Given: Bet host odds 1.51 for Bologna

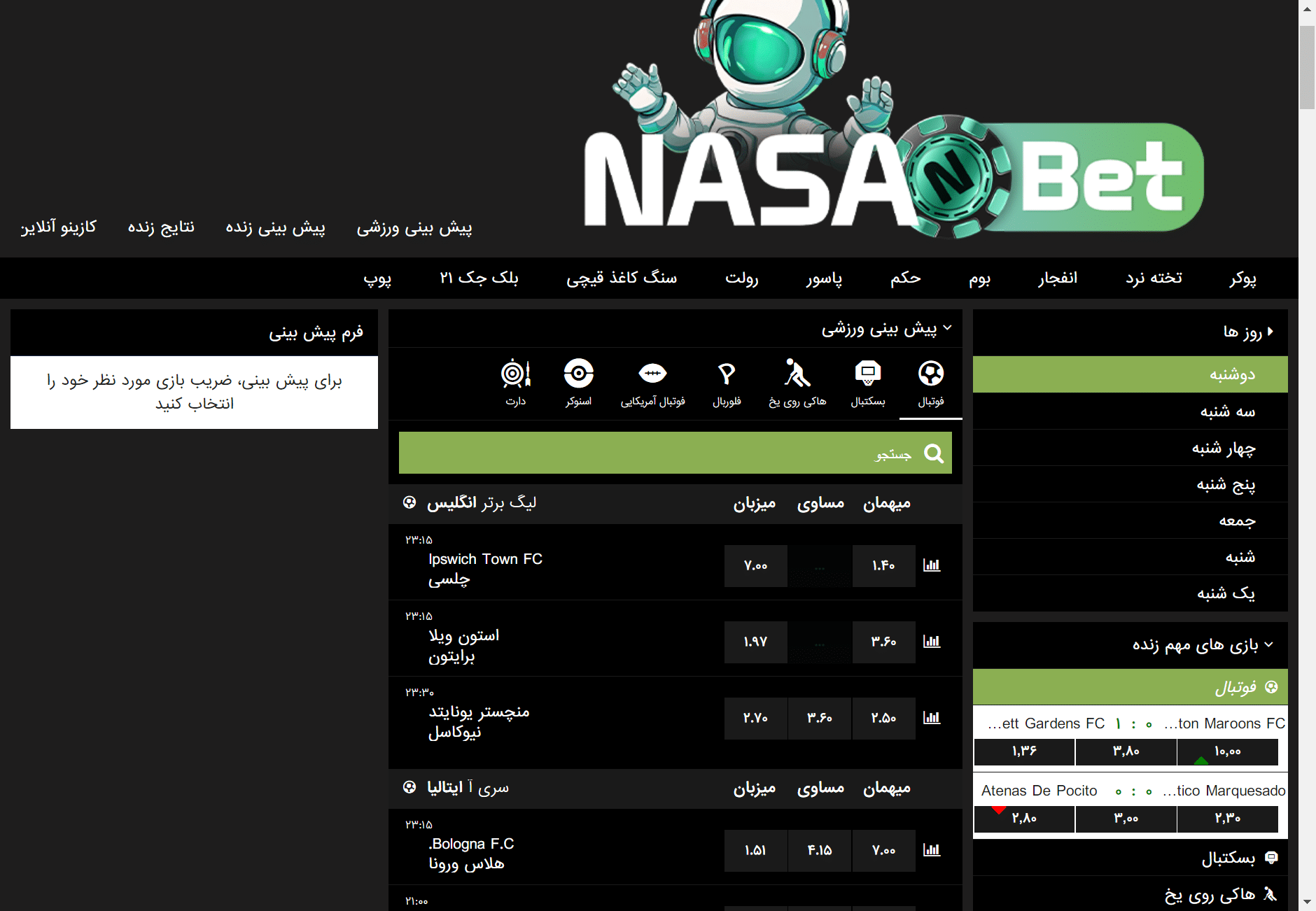Looking at the screenshot, I should tap(755, 850).
